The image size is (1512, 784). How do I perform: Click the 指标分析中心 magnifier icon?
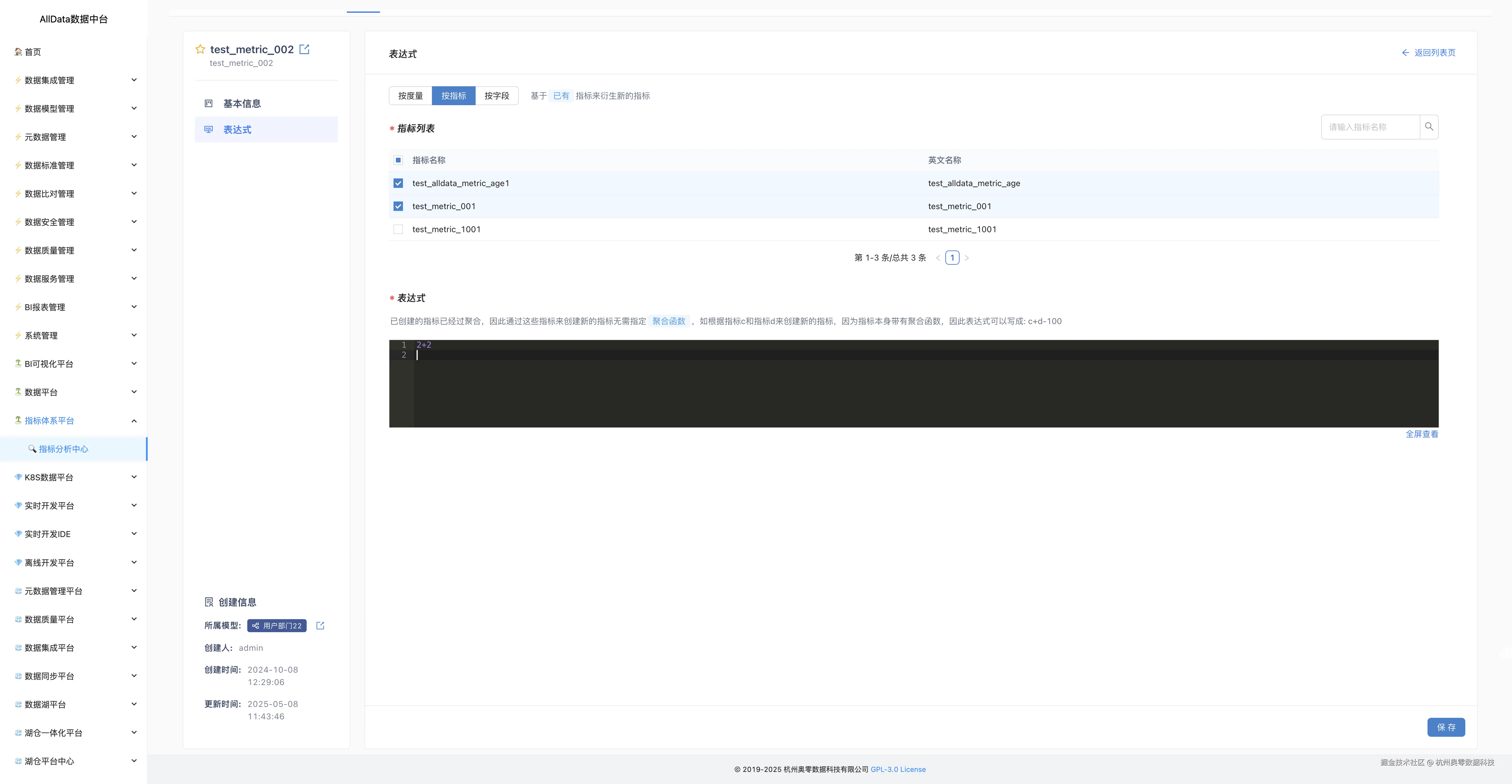pyautogui.click(x=32, y=449)
